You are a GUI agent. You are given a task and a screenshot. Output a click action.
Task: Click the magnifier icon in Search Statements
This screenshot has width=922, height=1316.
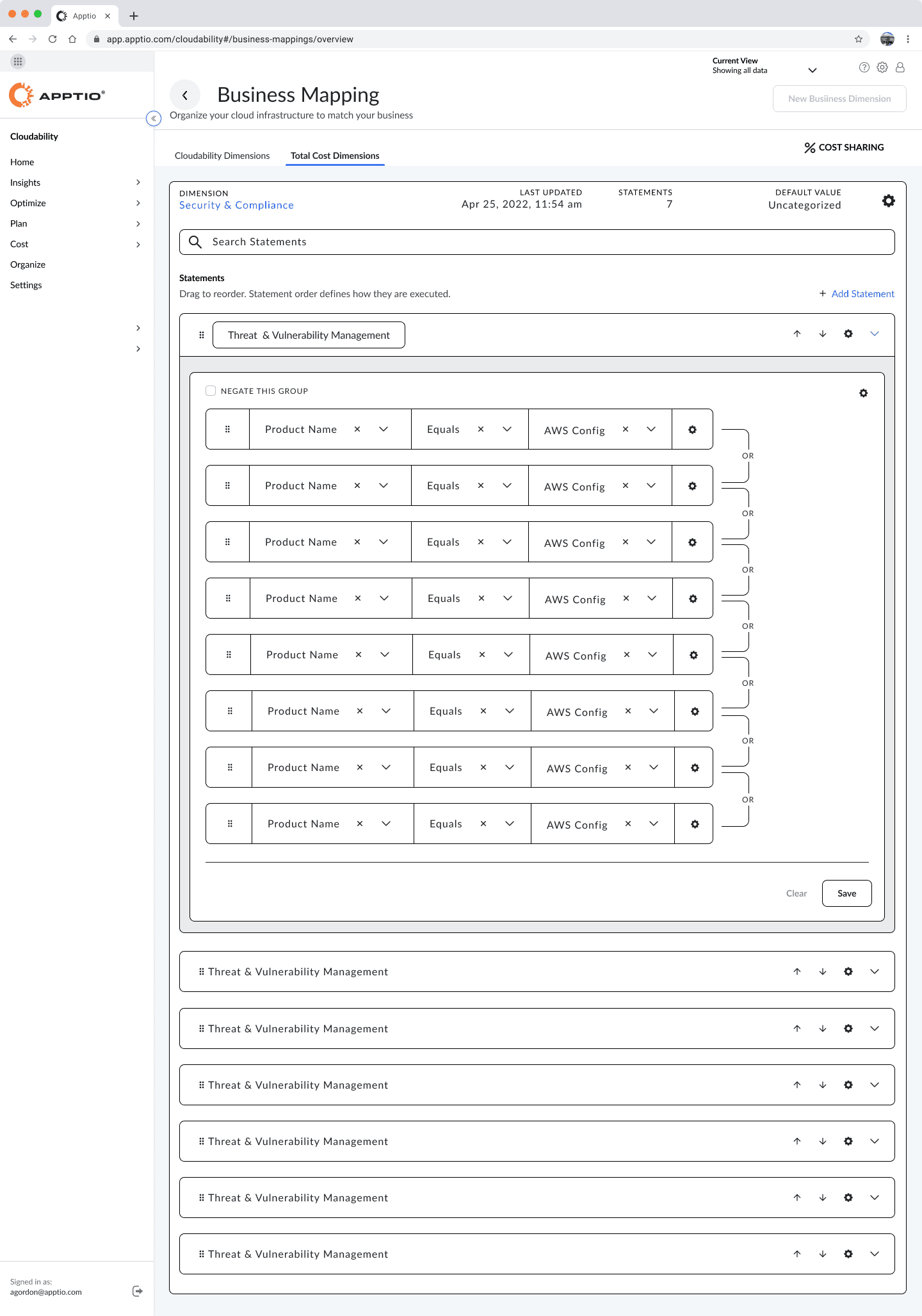pyautogui.click(x=195, y=242)
